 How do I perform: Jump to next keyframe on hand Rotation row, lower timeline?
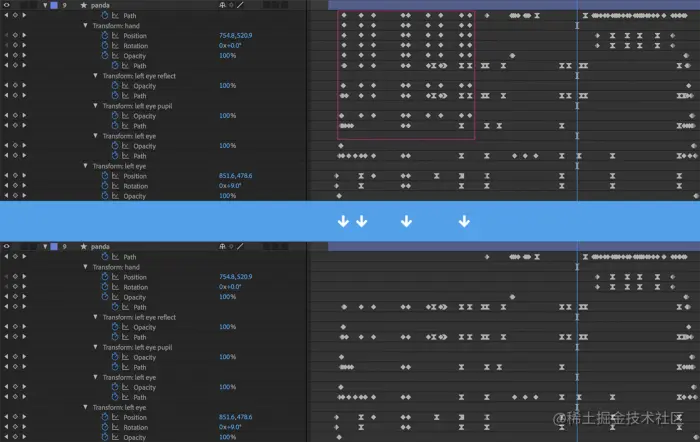24,287
